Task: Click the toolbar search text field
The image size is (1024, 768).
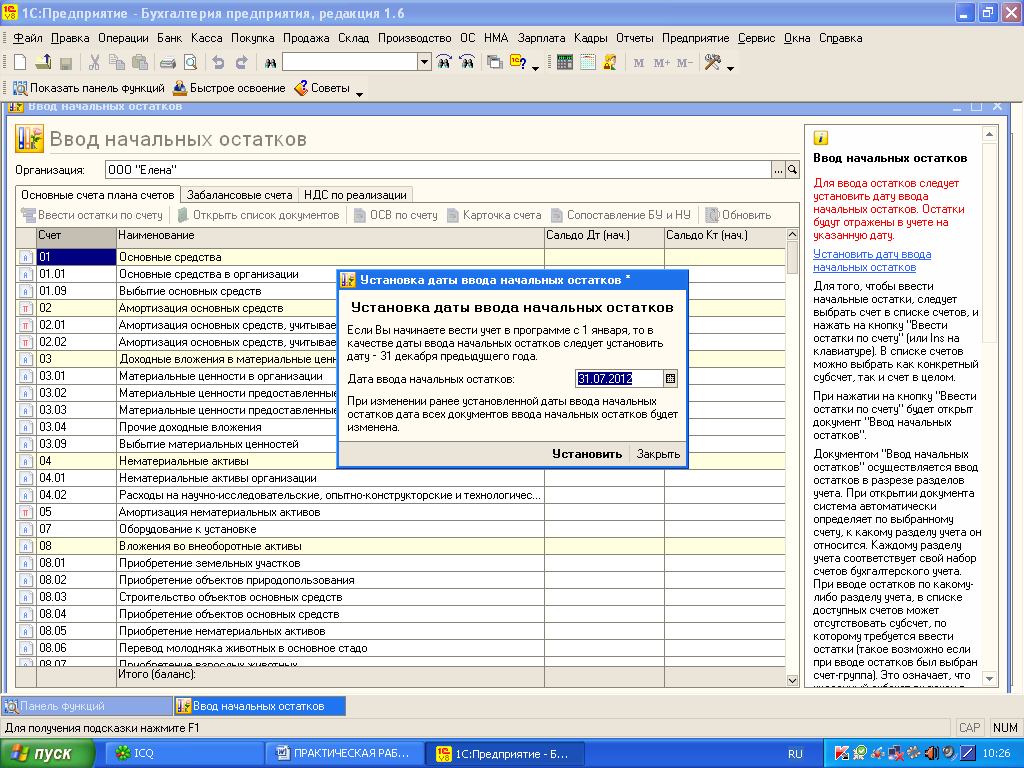Action: pyautogui.click(x=350, y=63)
